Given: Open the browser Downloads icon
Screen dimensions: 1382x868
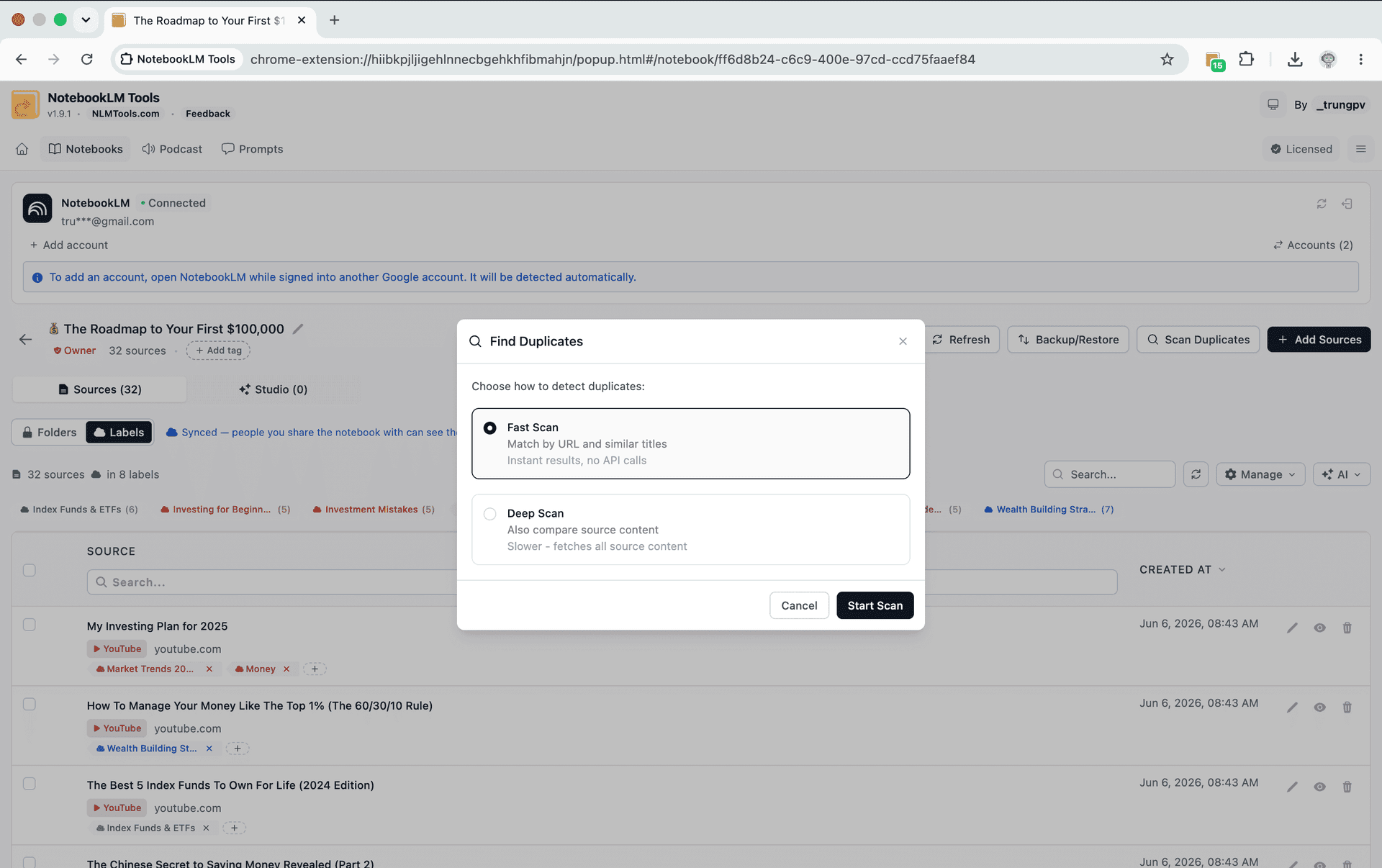Looking at the screenshot, I should pos(1295,59).
